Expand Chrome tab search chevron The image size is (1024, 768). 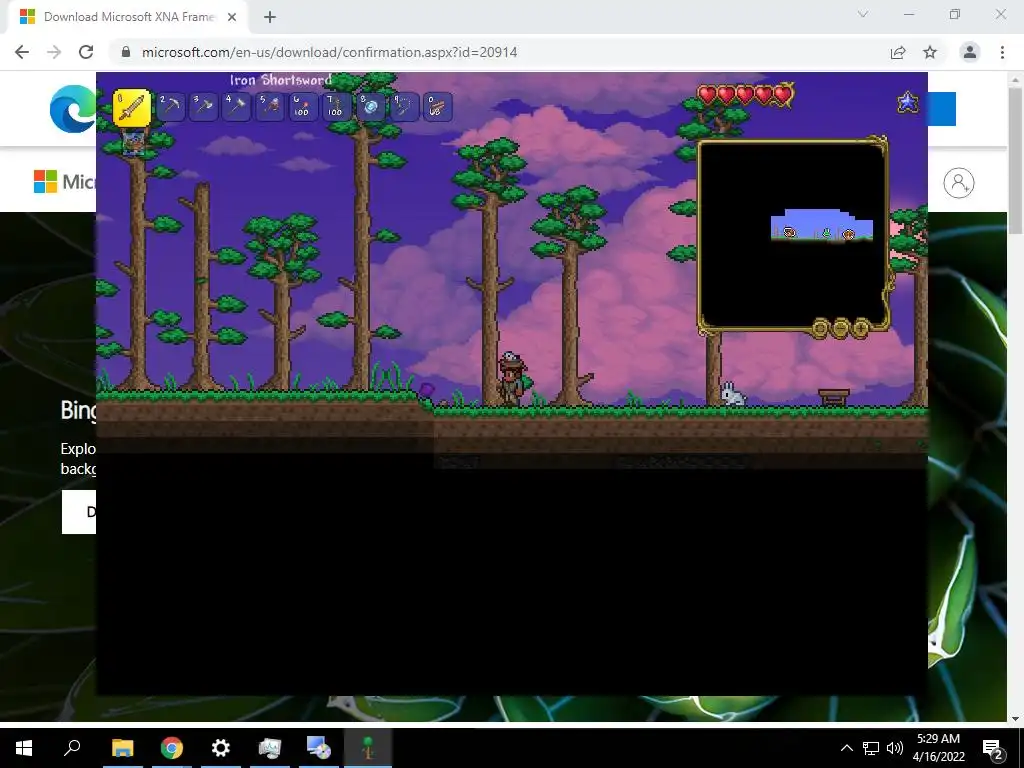pos(863,14)
